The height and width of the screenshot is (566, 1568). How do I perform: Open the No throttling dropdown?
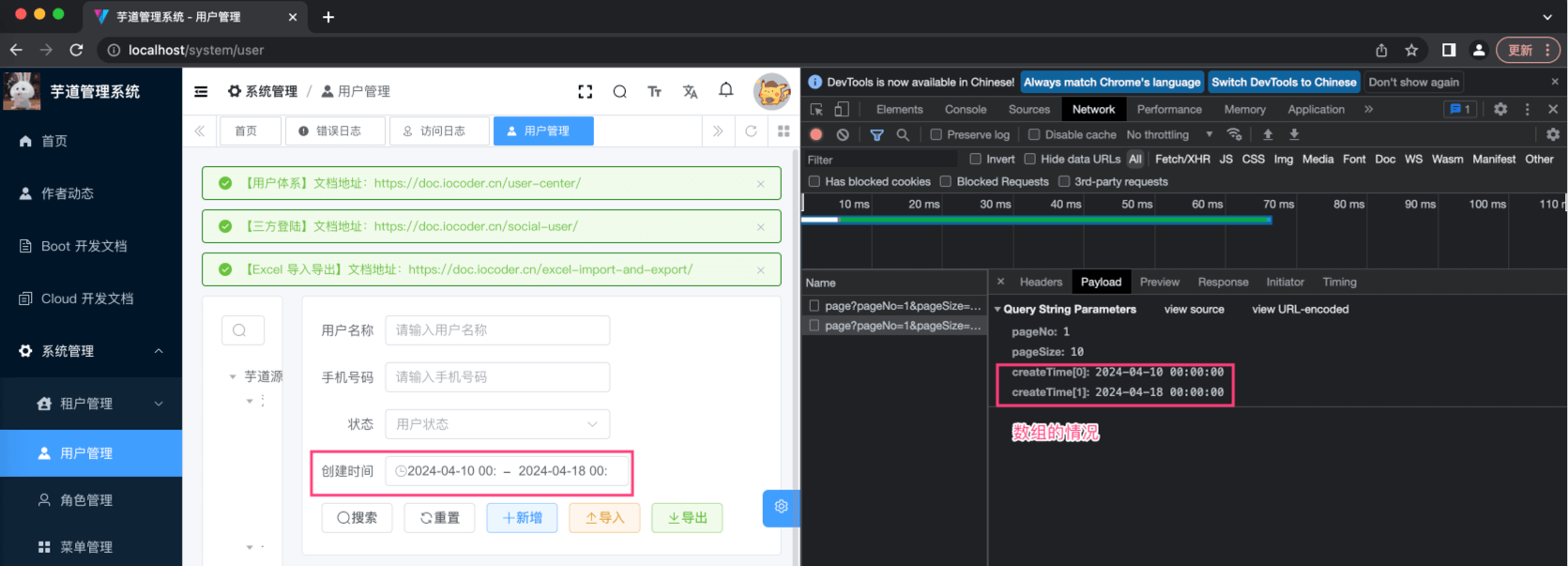pos(1169,135)
